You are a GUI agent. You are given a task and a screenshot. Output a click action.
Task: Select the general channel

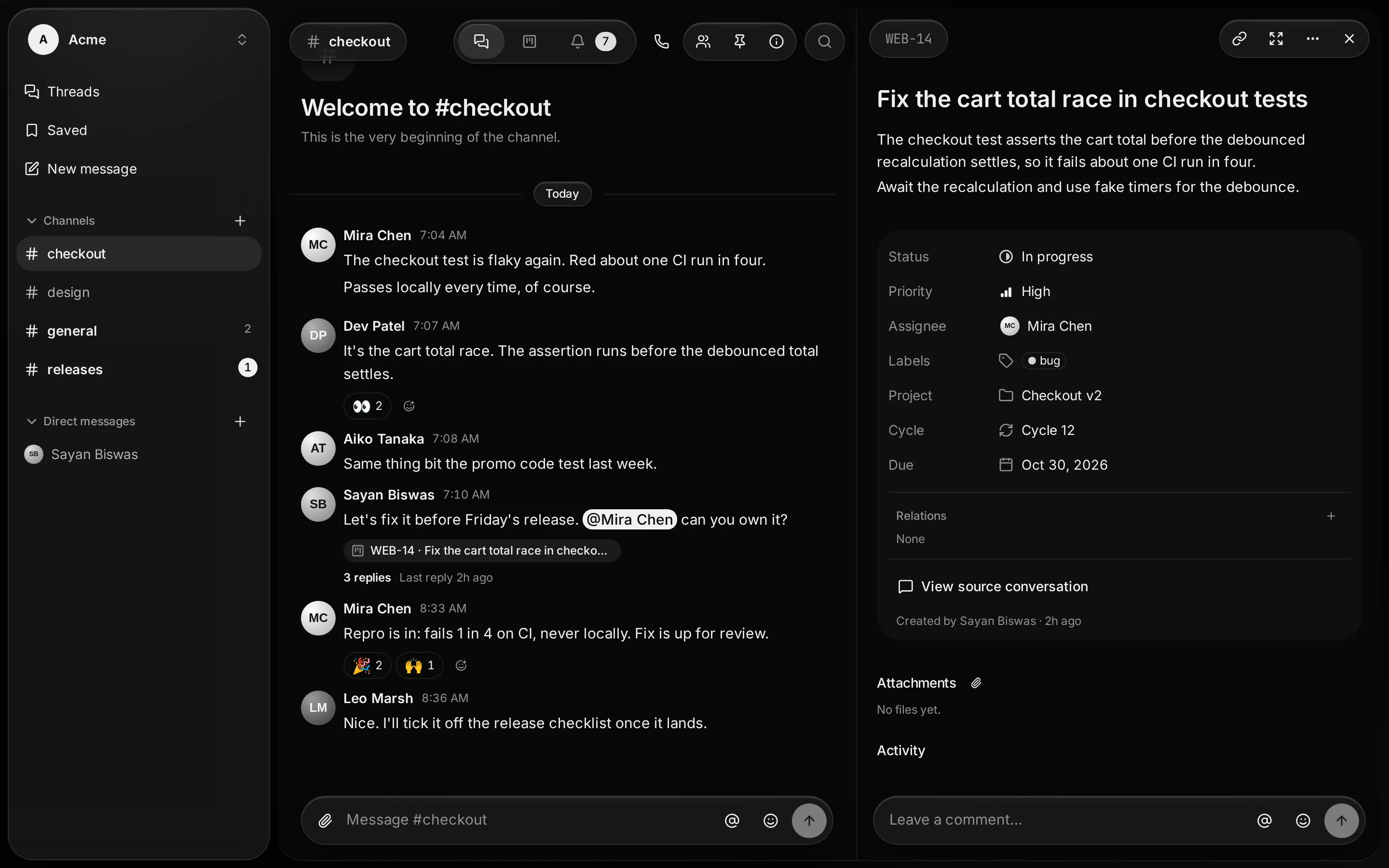pos(138,331)
